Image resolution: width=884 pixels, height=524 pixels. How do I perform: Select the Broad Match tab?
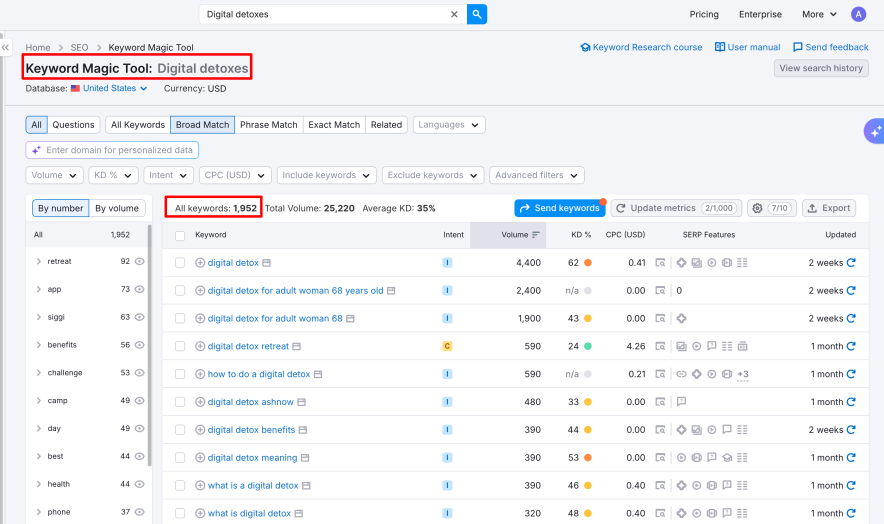(202, 125)
